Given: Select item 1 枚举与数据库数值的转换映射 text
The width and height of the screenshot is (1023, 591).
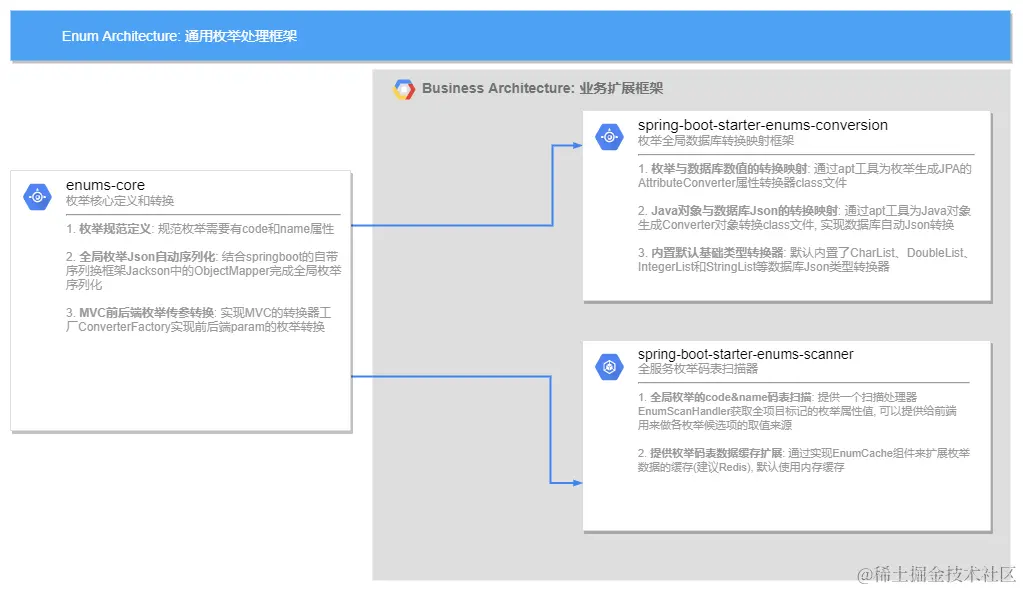Looking at the screenshot, I should point(804,176).
